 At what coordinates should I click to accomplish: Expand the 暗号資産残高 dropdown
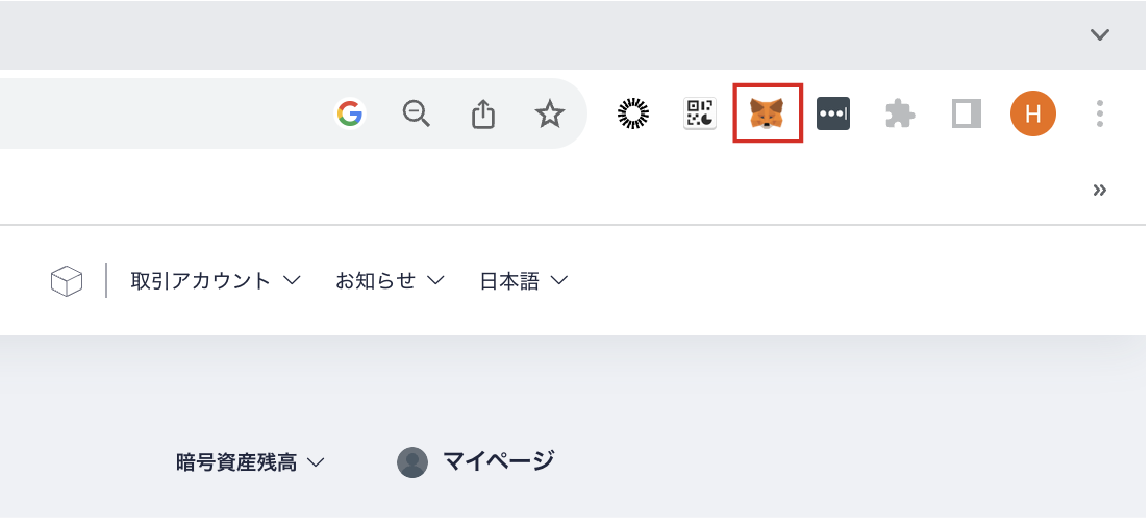(x=250, y=462)
